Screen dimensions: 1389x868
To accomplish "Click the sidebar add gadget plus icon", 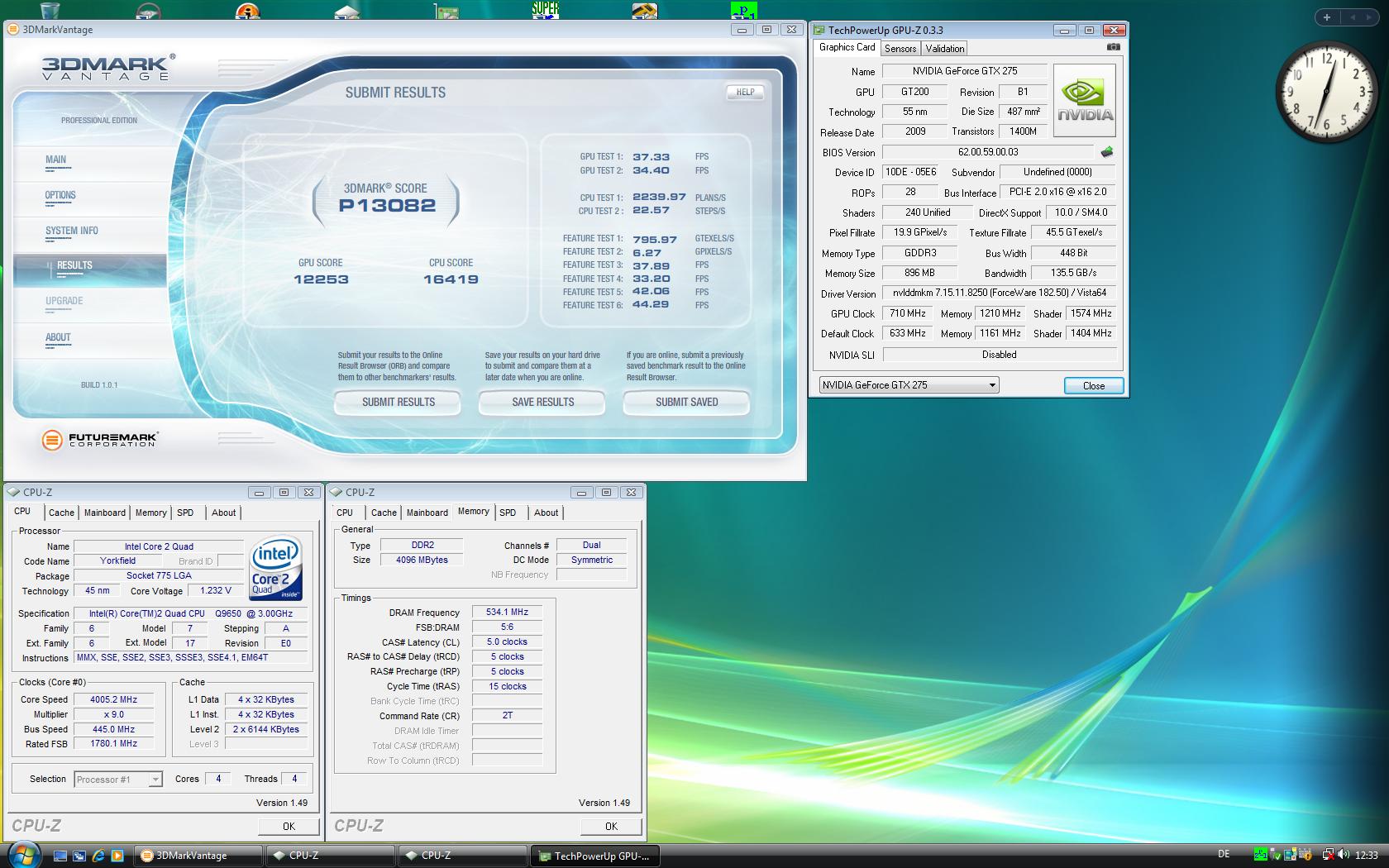I will pos(1327,17).
